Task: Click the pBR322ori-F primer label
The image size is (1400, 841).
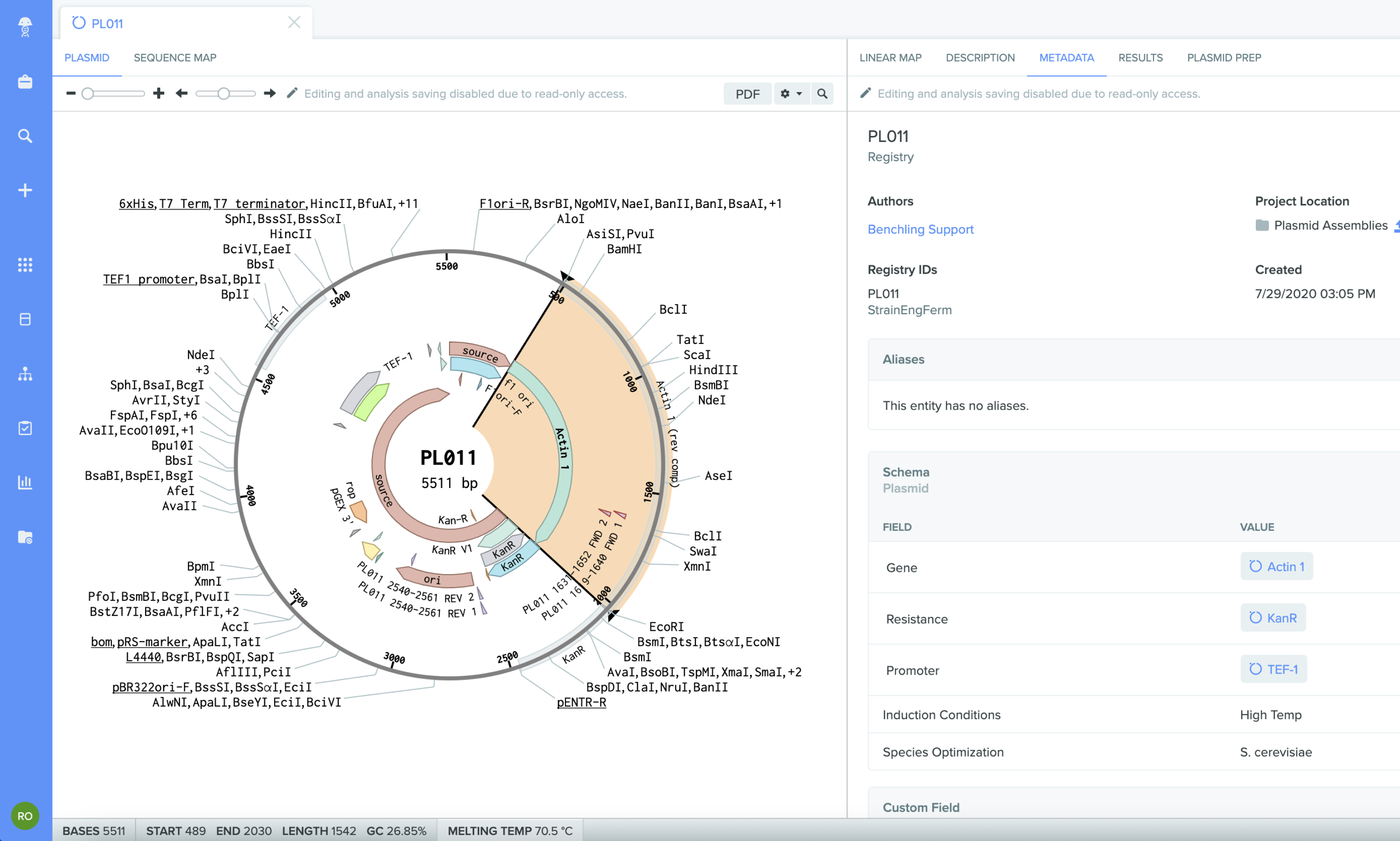Action: pos(150,687)
